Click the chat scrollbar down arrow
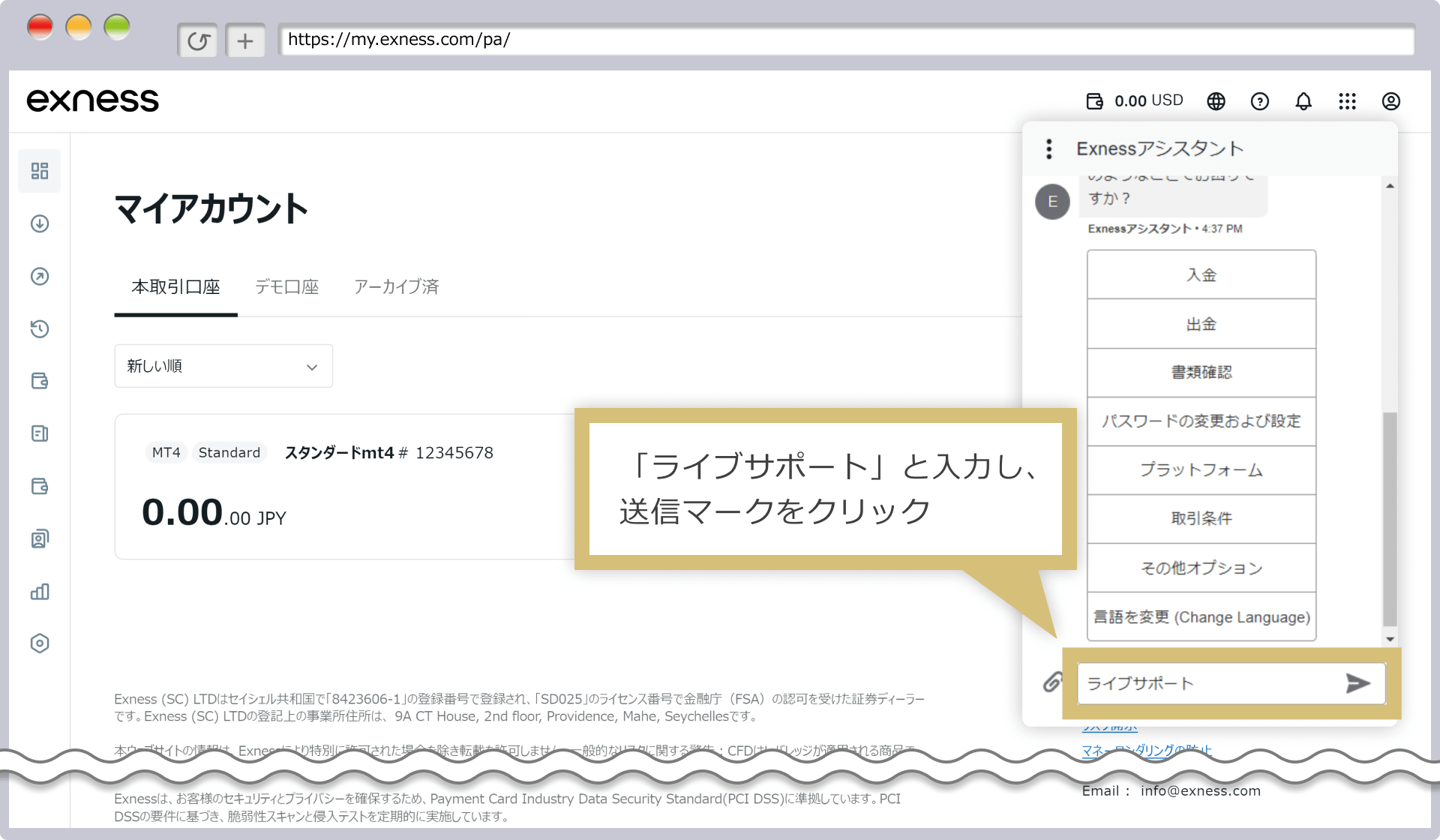This screenshot has width=1440, height=840. coord(1390,639)
